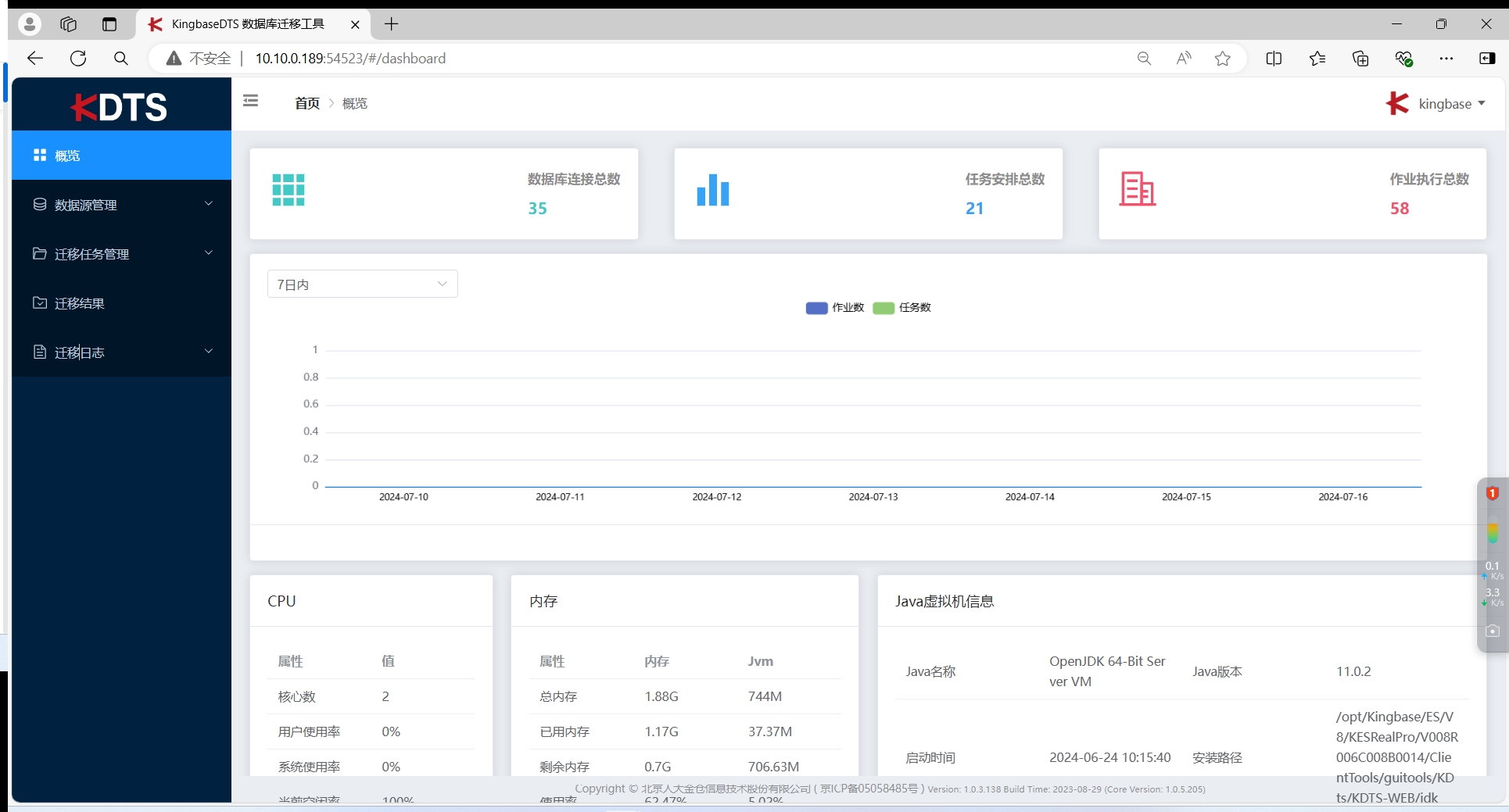
Task: Expand the 迁移日志 menu
Action: [121, 352]
